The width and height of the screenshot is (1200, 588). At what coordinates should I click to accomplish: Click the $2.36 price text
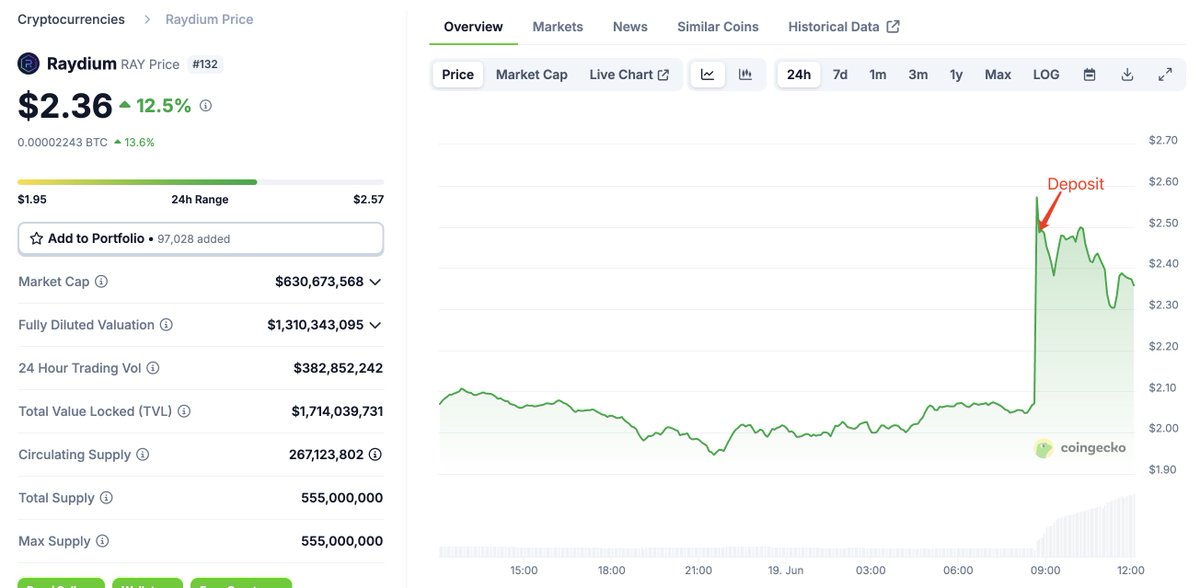[65, 105]
